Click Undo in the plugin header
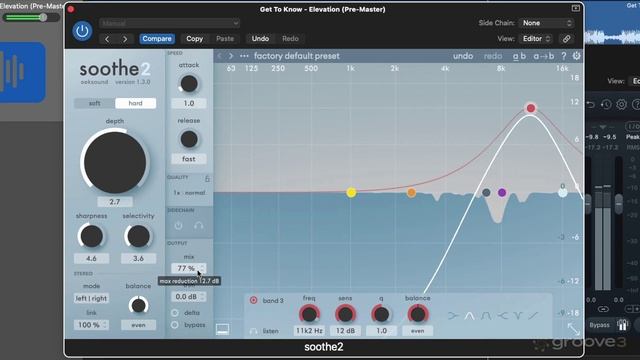Image resolution: width=640 pixels, height=360 pixels. (x=260, y=39)
